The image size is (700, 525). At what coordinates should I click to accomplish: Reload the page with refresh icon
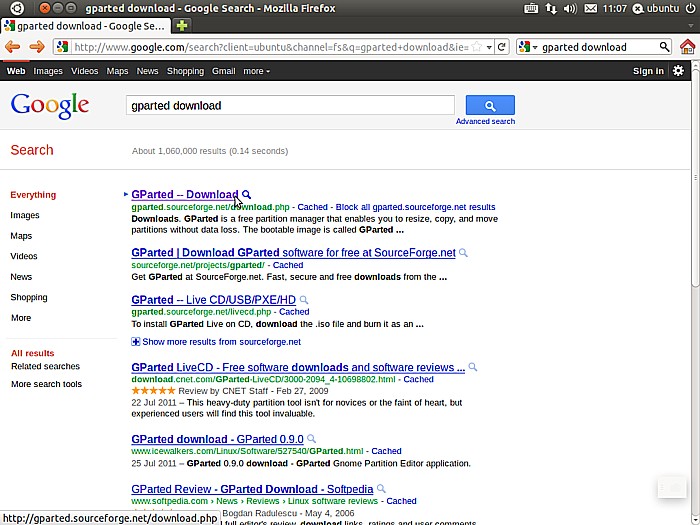point(501,47)
